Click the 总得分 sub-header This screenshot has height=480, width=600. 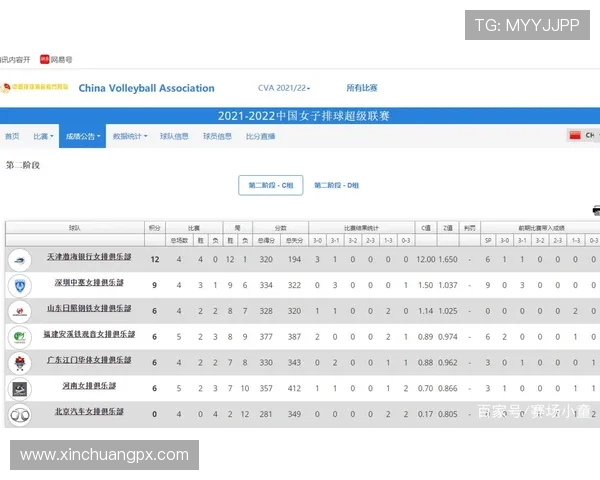click(x=266, y=240)
